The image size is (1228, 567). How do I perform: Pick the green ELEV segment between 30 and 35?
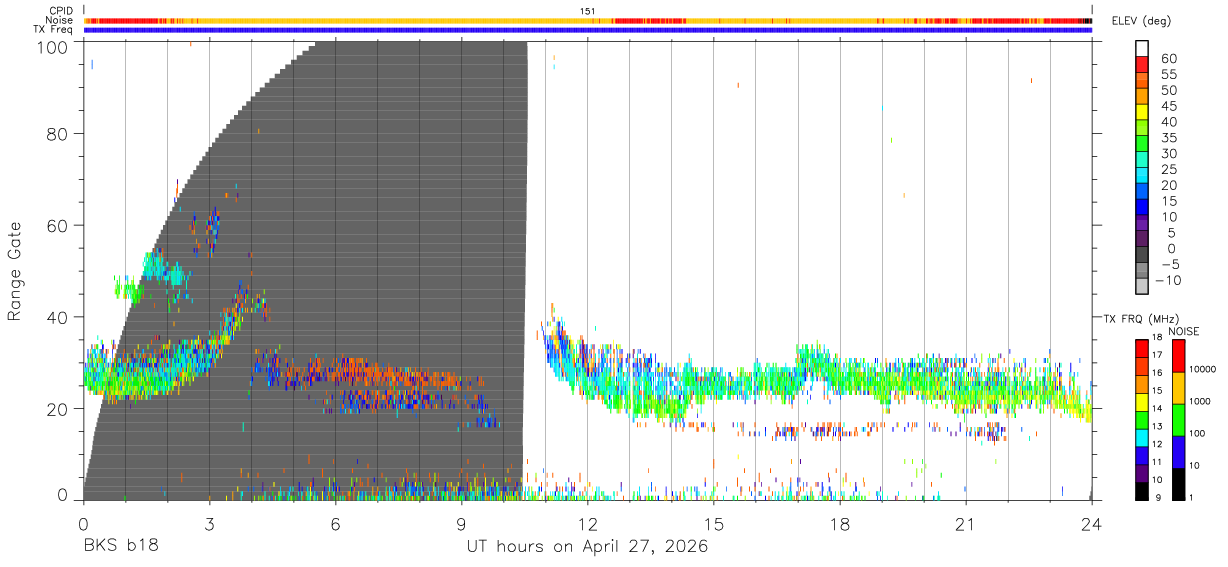[x=1142, y=144]
